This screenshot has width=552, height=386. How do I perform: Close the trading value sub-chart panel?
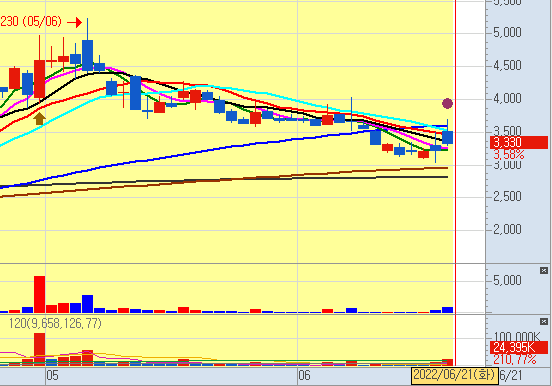point(544,322)
